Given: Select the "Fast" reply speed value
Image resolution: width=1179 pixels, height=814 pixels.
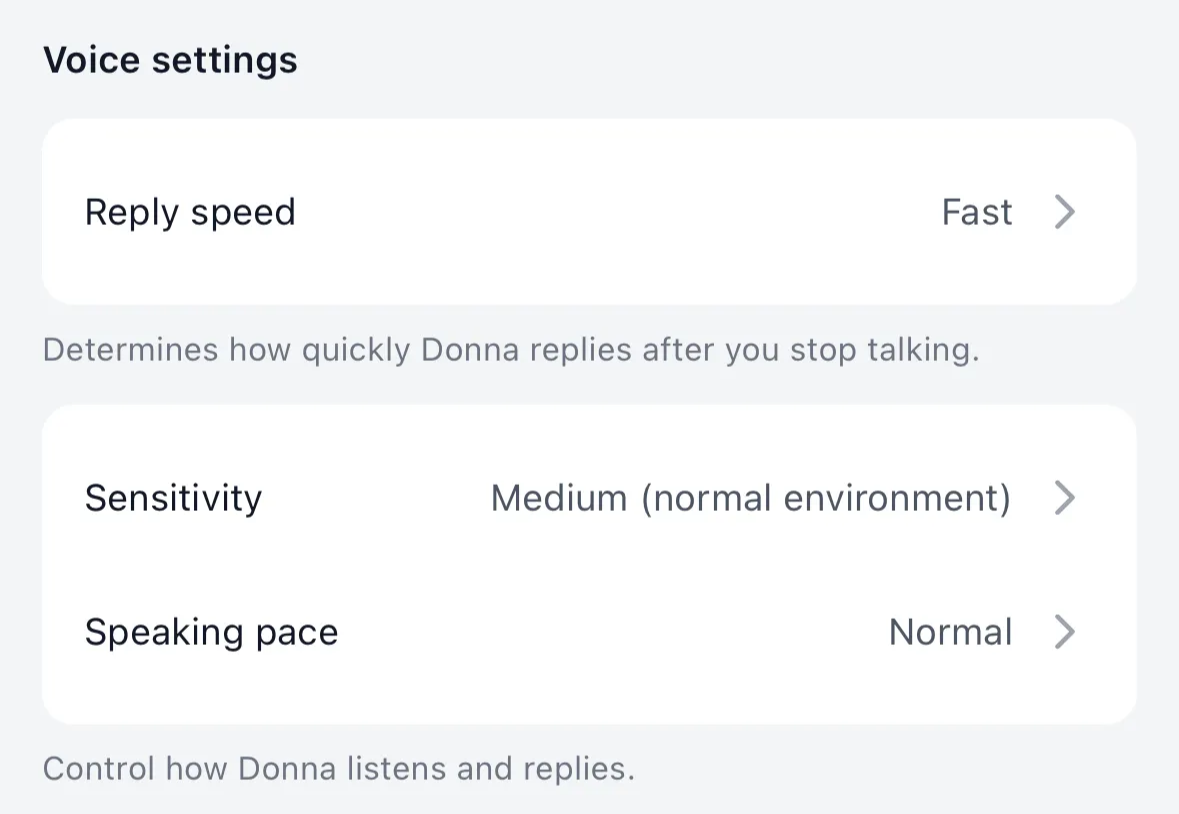Looking at the screenshot, I should [x=977, y=212].
